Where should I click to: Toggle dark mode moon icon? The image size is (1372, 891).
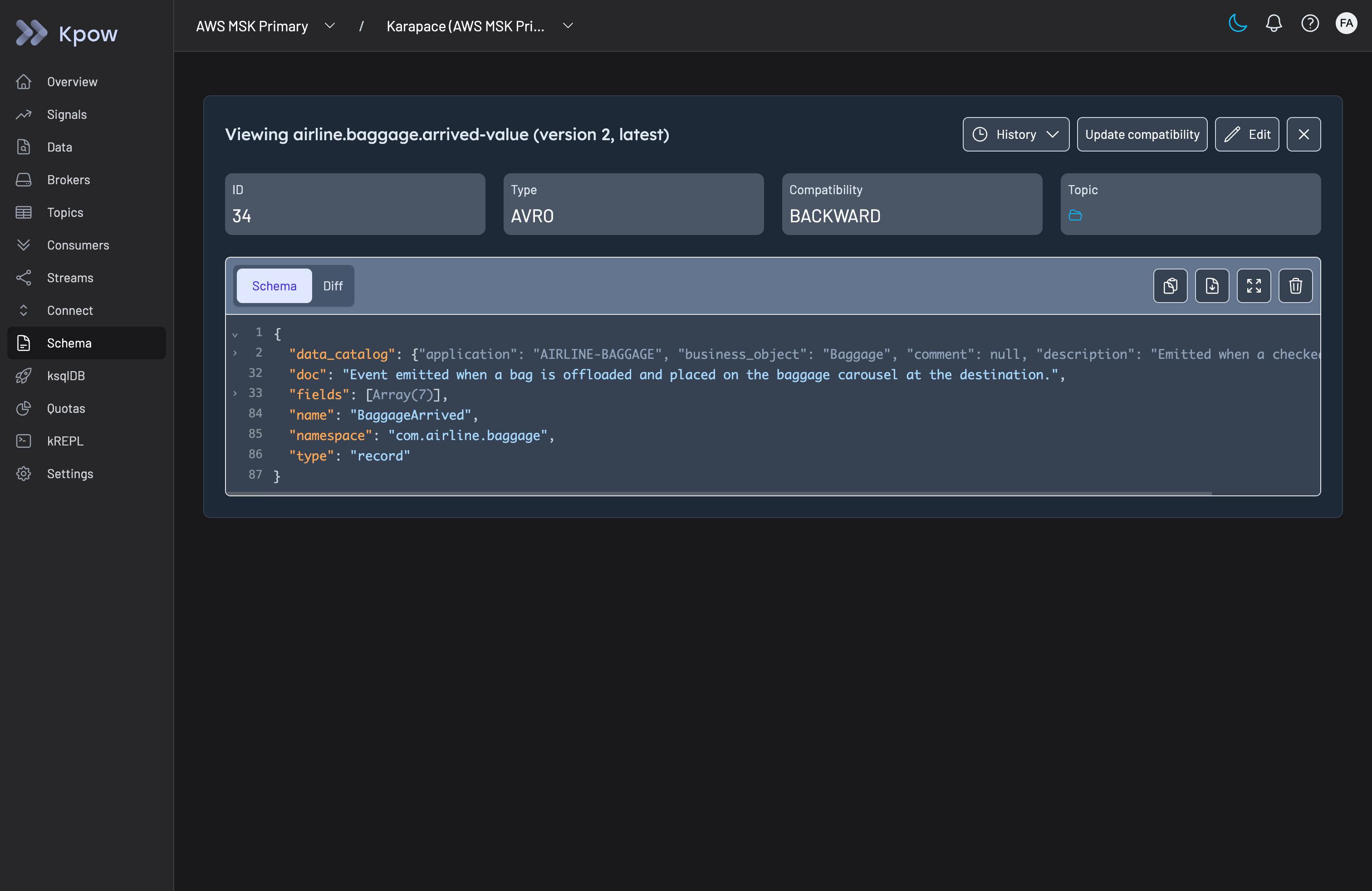[1237, 24]
